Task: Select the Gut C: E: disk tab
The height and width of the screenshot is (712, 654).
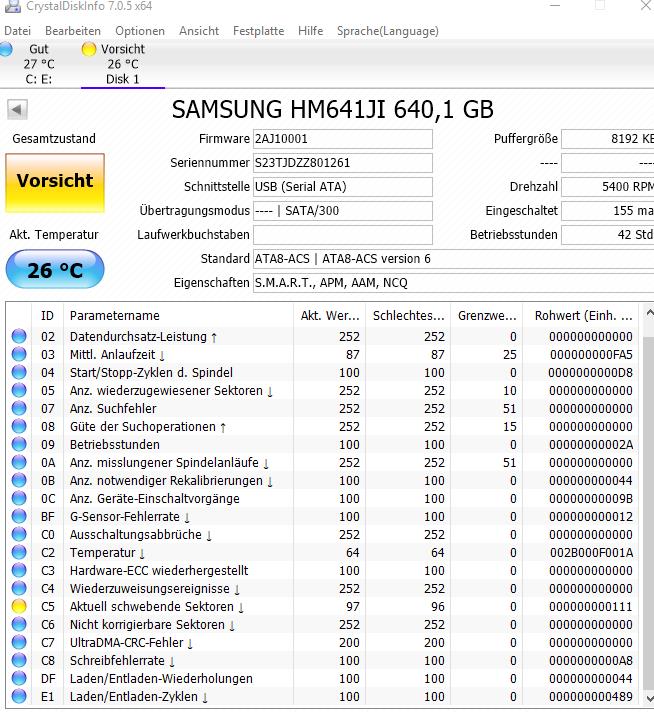Action: point(32,64)
